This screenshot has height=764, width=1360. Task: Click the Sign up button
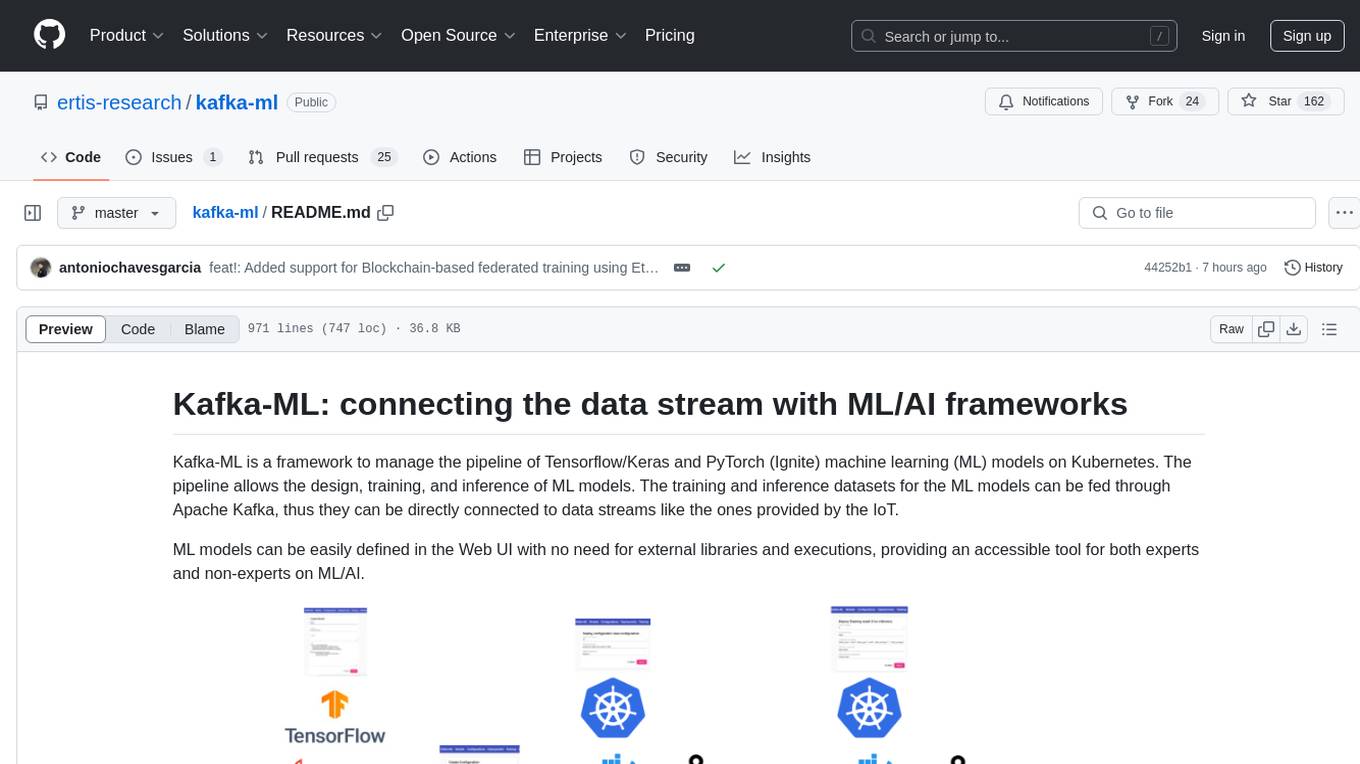click(1307, 36)
